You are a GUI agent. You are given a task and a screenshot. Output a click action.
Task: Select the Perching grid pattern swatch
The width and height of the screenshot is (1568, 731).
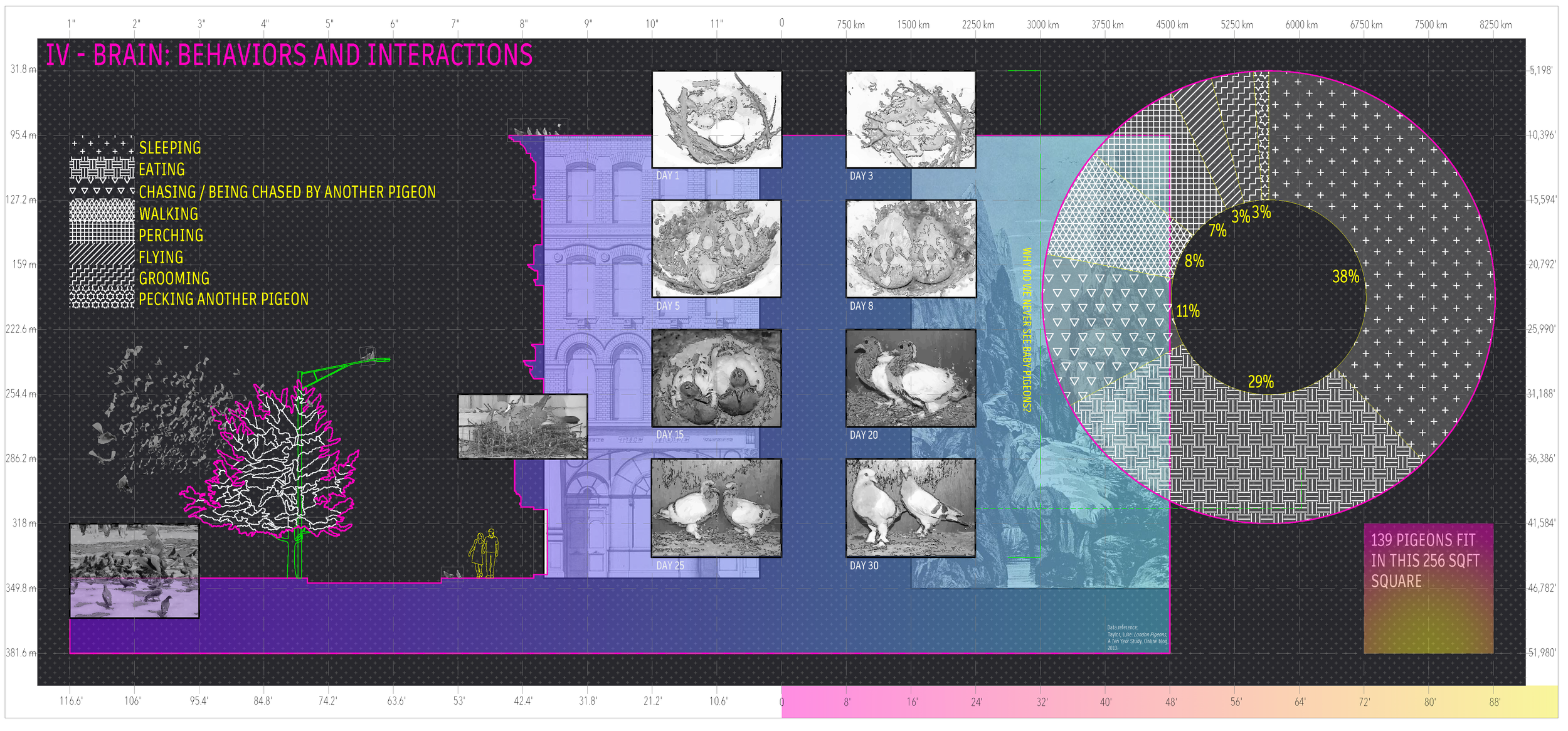click(x=102, y=233)
